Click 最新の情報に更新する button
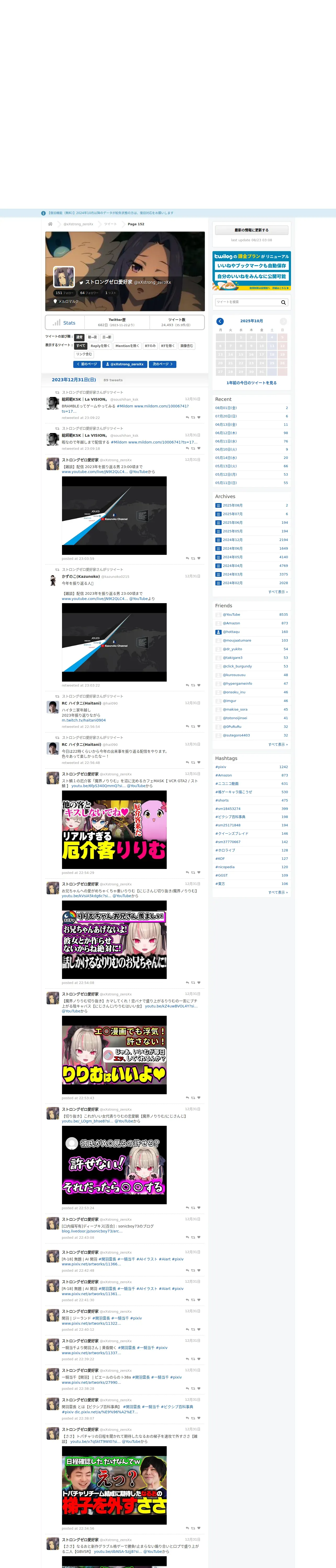This screenshot has width=336, height=1568. (251, 230)
